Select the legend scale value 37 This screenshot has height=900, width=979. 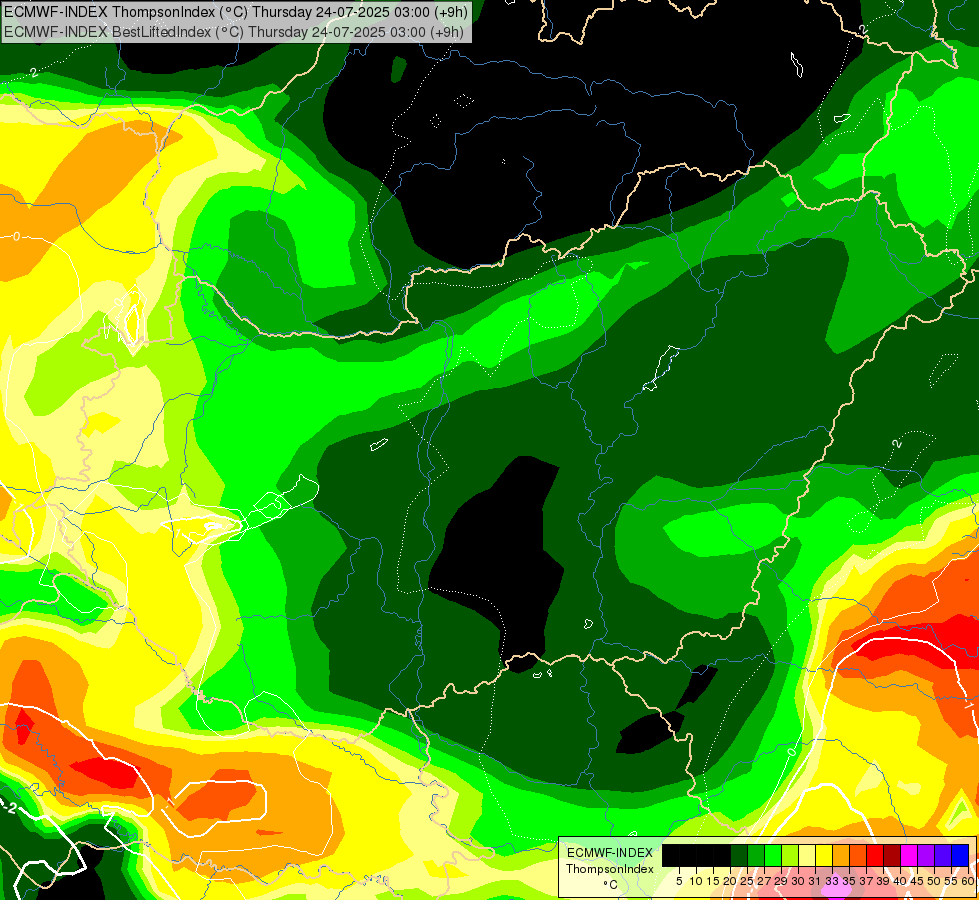(866, 881)
